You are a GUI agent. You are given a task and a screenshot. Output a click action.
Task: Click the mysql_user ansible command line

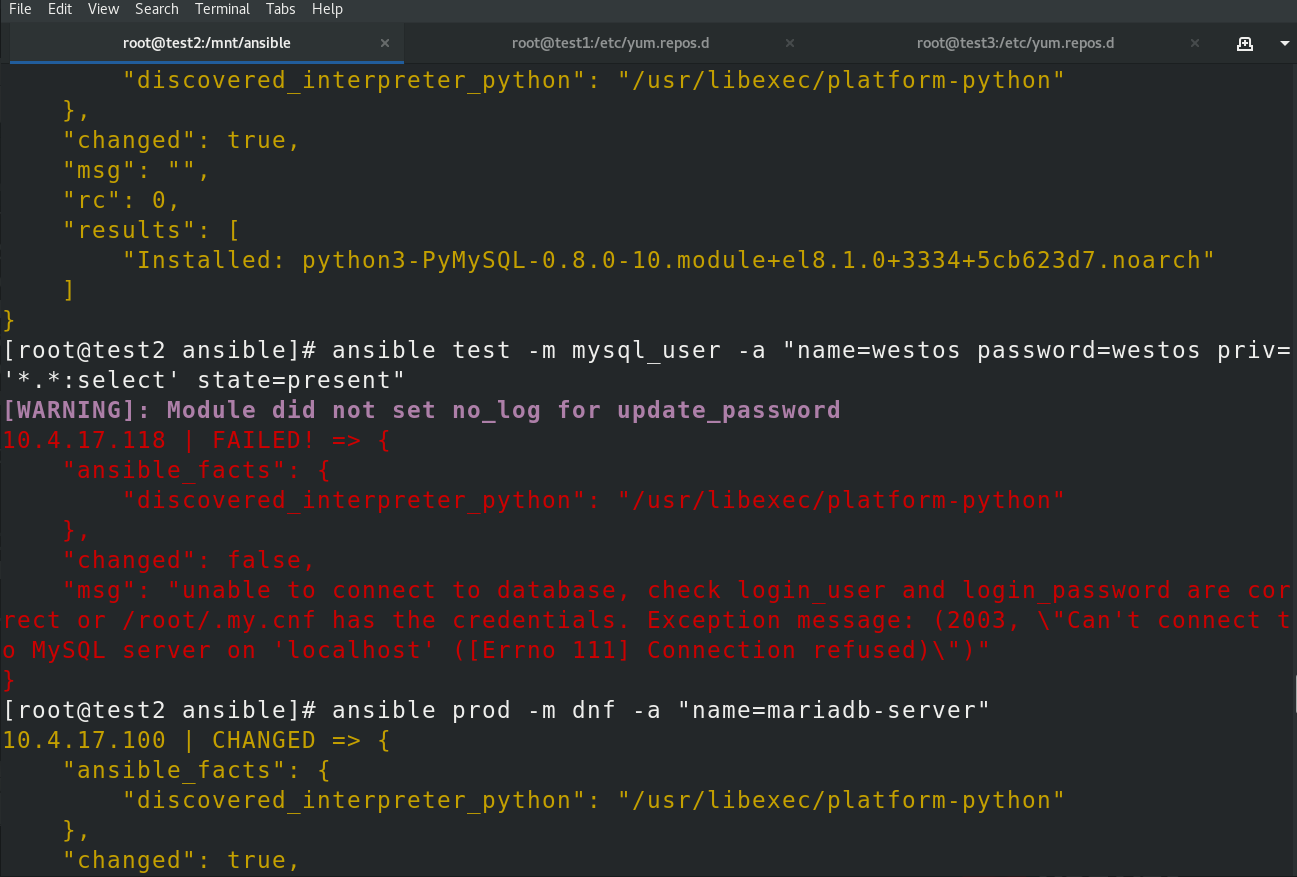coord(648,365)
